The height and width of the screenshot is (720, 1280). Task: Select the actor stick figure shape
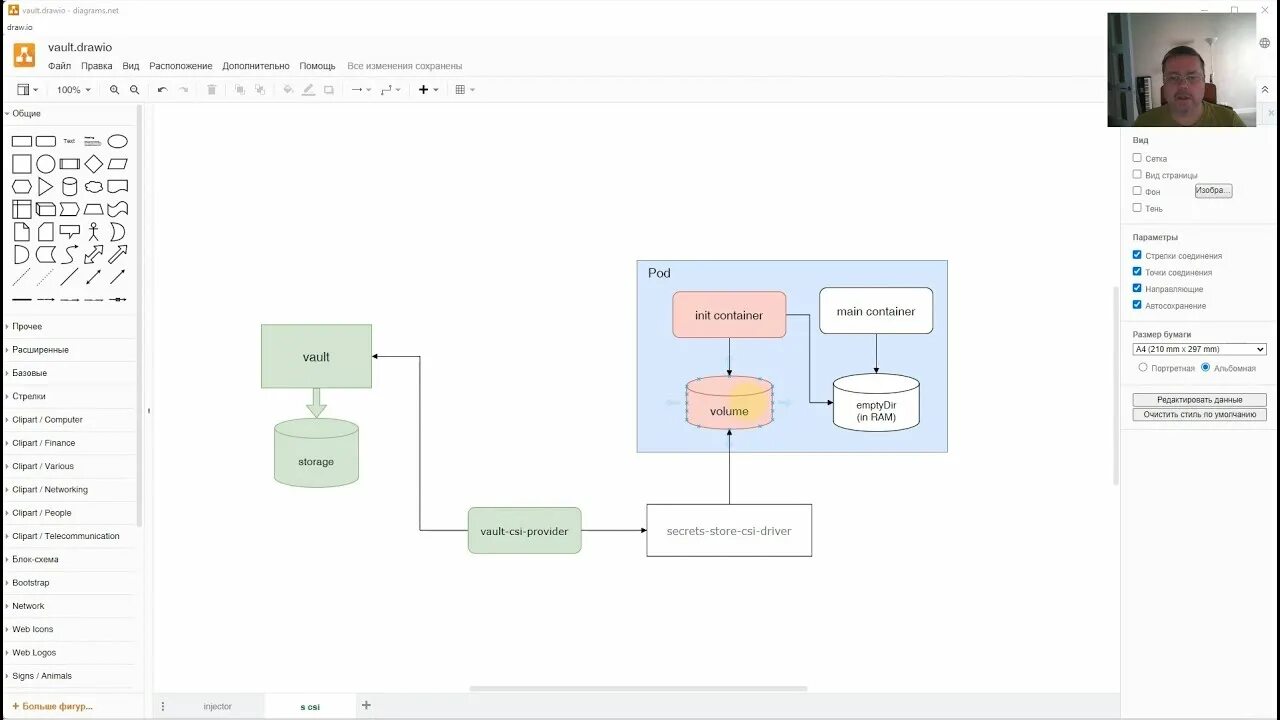[94, 232]
